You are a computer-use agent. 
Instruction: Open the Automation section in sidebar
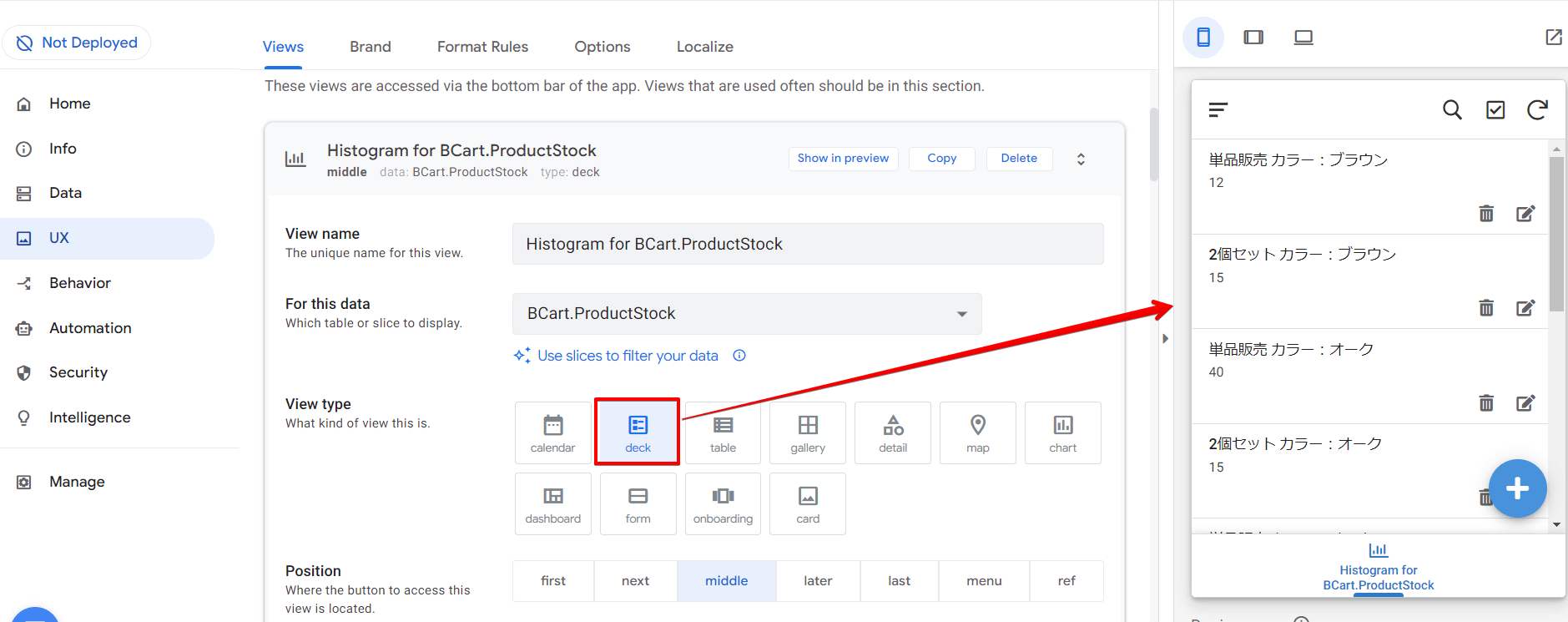pos(90,328)
